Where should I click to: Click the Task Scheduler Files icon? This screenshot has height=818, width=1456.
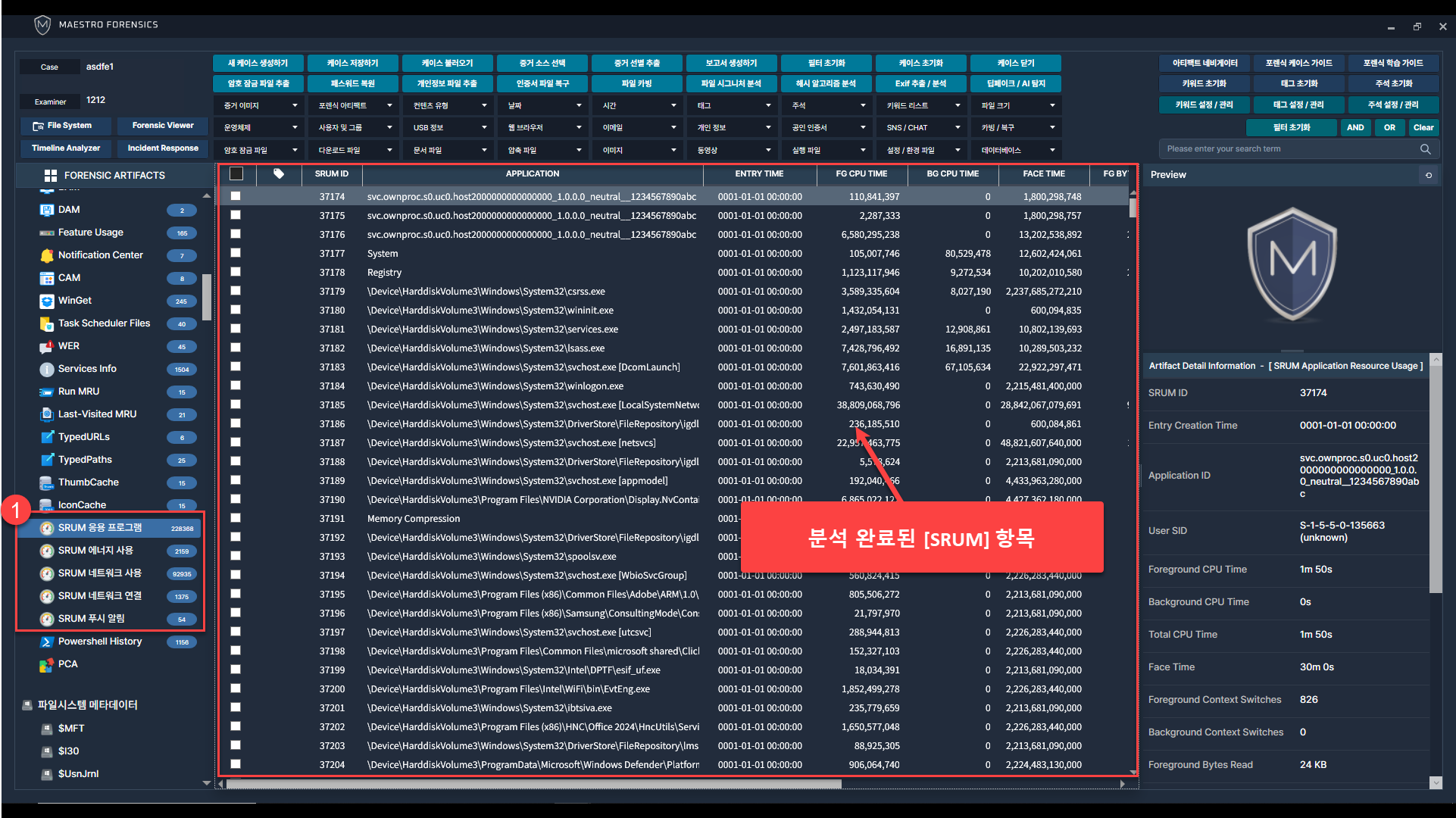coord(47,324)
